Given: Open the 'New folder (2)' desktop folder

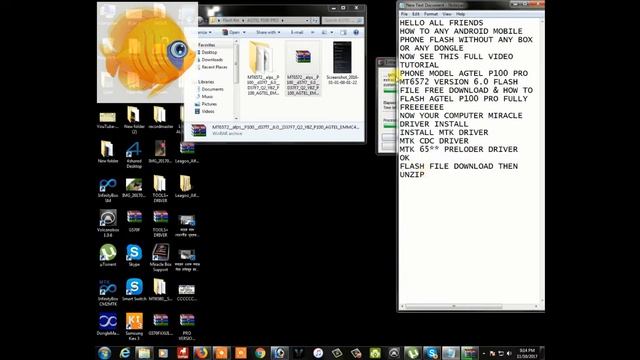Looking at the screenshot, I should tap(134, 120).
